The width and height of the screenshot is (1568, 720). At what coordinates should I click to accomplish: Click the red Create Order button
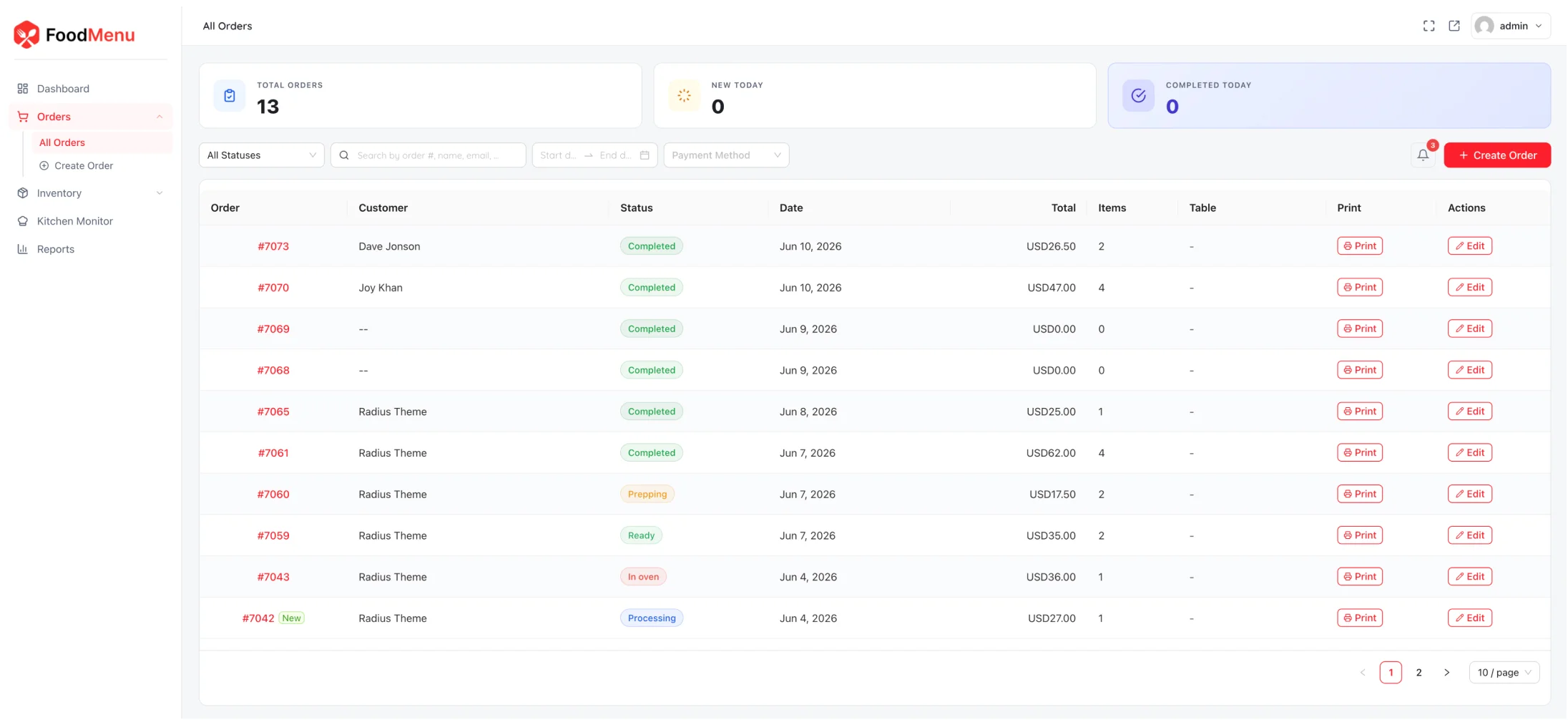(1497, 155)
